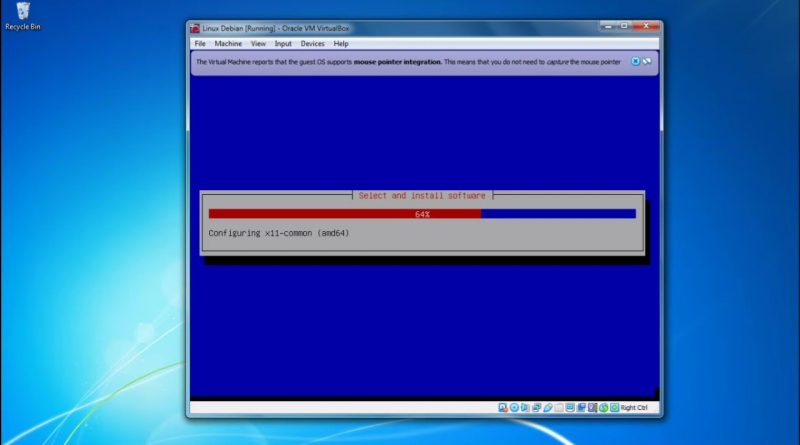Image resolution: width=800 pixels, height=445 pixels.
Task: Click the don't-show-again icon on the notification
Action: [647, 61]
